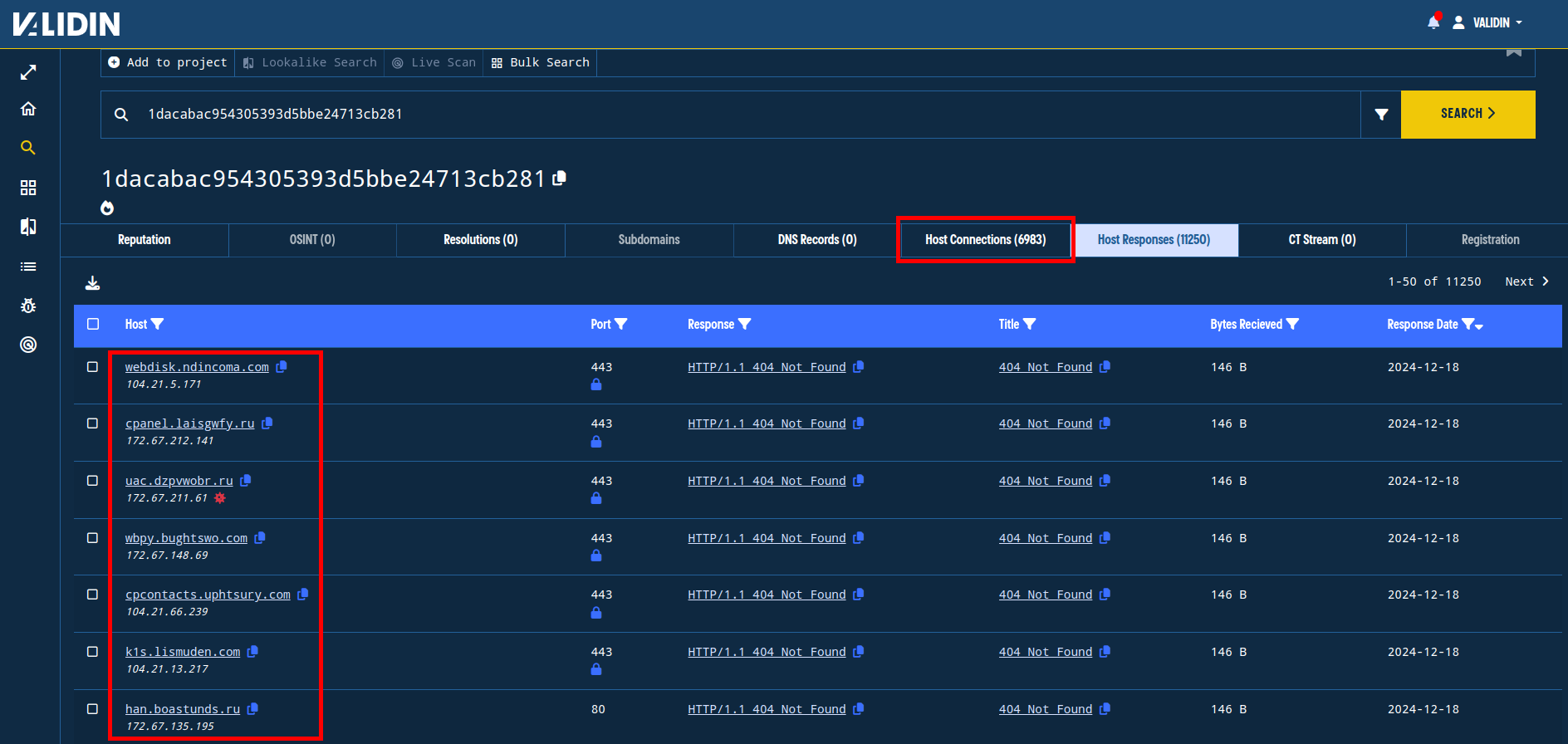Copy the response in webdisk.ndincoma.com row

[859, 366]
